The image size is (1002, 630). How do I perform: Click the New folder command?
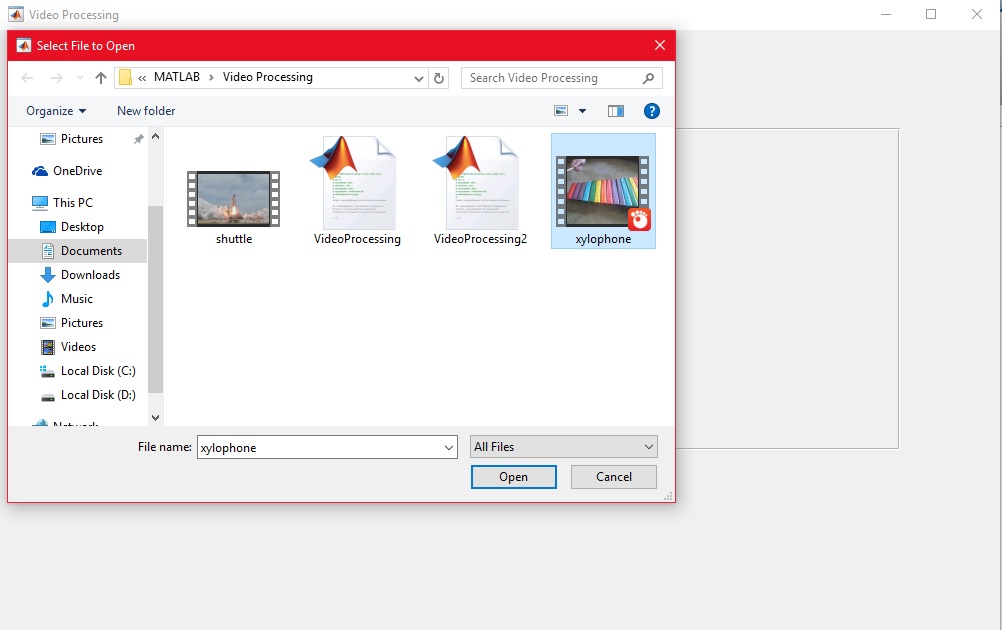pyautogui.click(x=146, y=111)
